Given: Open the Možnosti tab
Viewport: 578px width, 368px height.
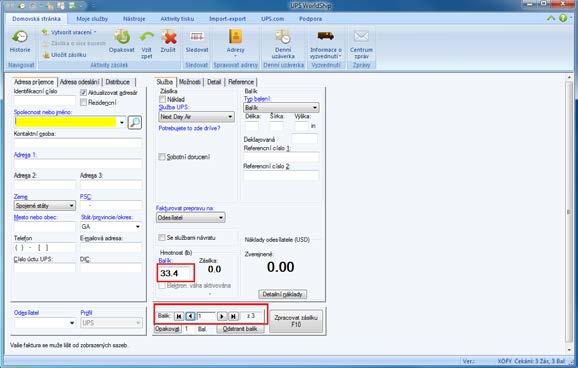Looking at the screenshot, I should (x=190, y=82).
